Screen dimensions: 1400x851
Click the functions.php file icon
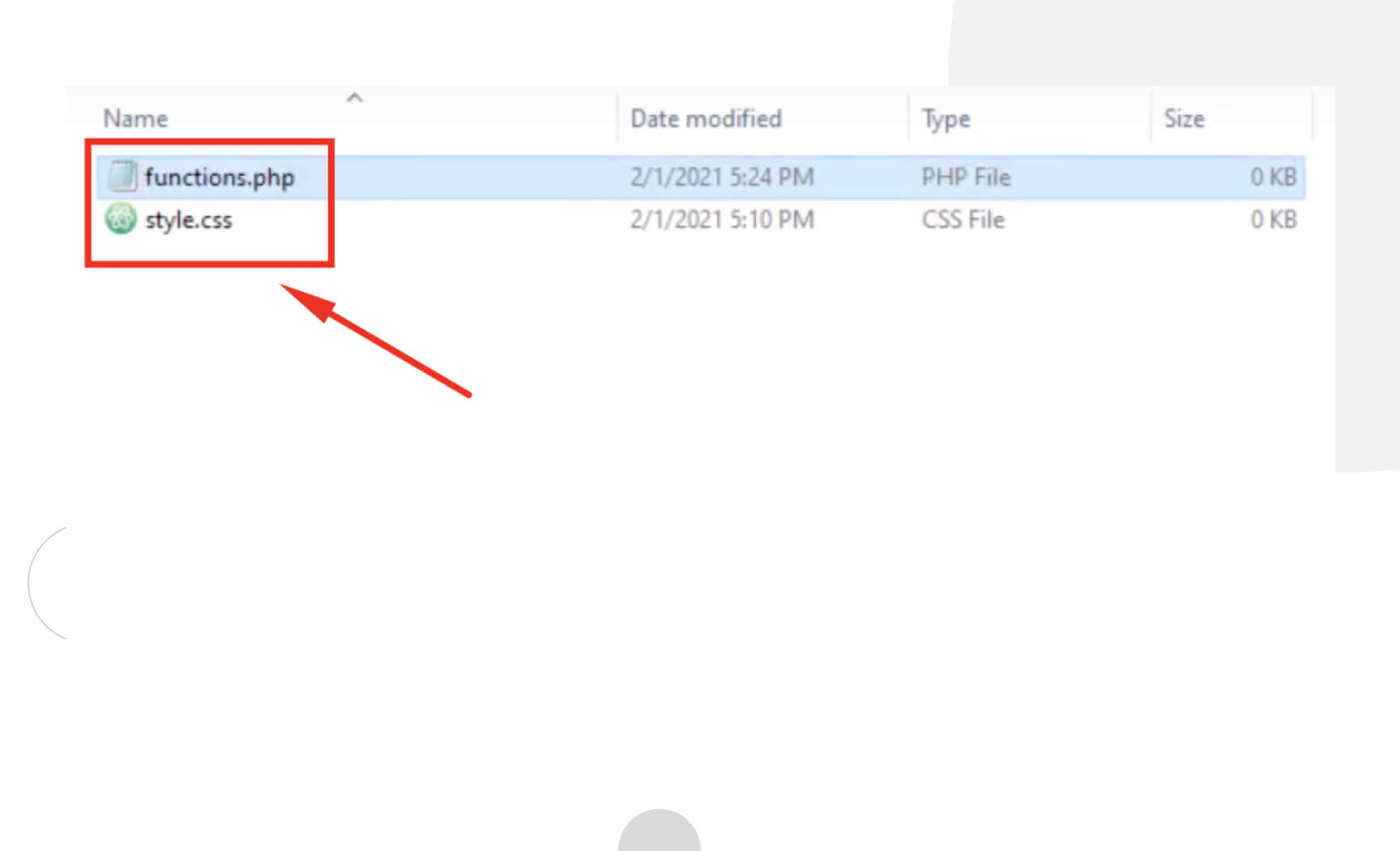tap(122, 176)
